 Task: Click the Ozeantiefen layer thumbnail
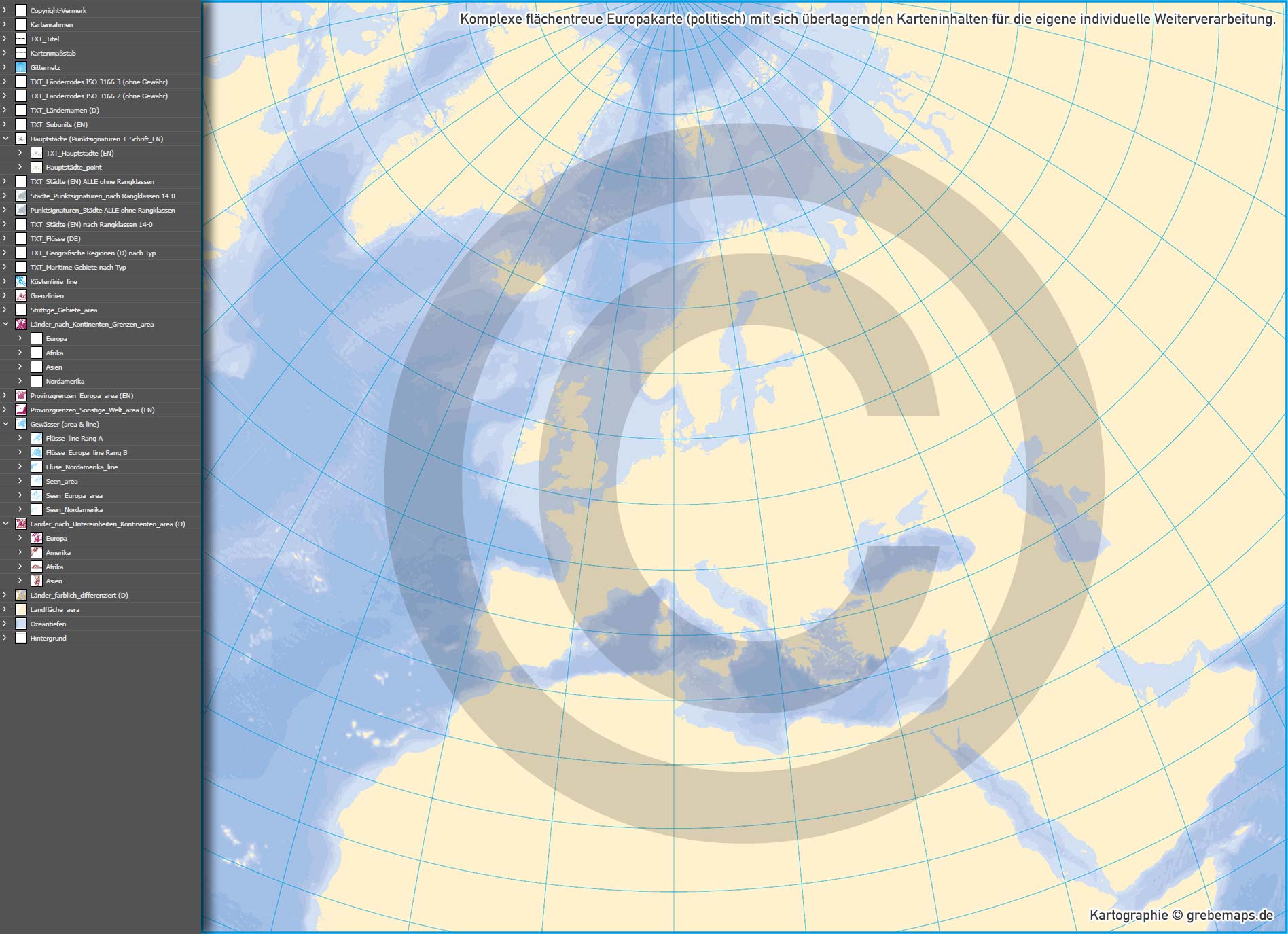point(21,624)
